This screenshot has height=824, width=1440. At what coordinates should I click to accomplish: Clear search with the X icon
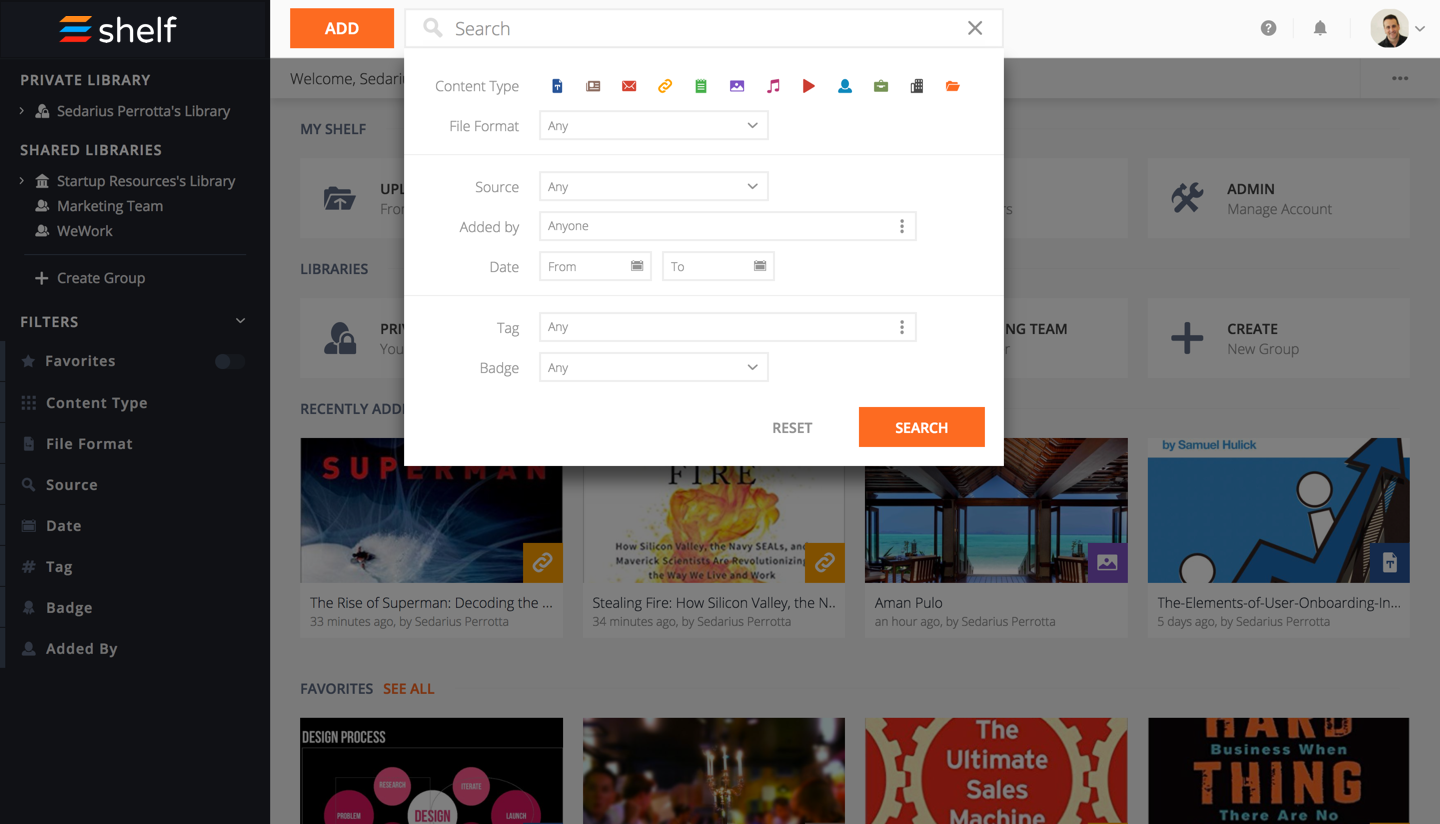pyautogui.click(x=975, y=28)
